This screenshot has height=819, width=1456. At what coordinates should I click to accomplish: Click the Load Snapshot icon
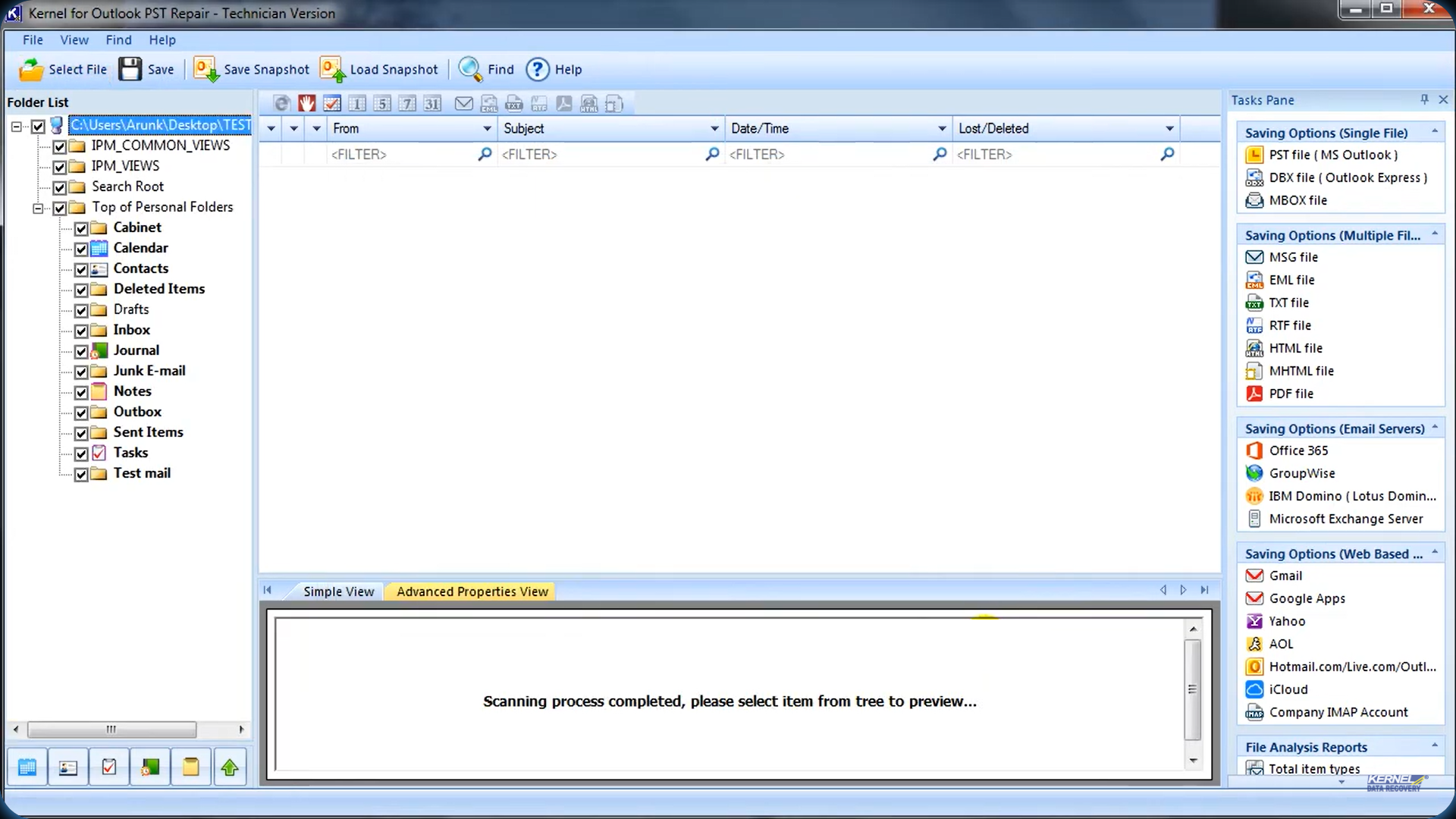point(332,70)
